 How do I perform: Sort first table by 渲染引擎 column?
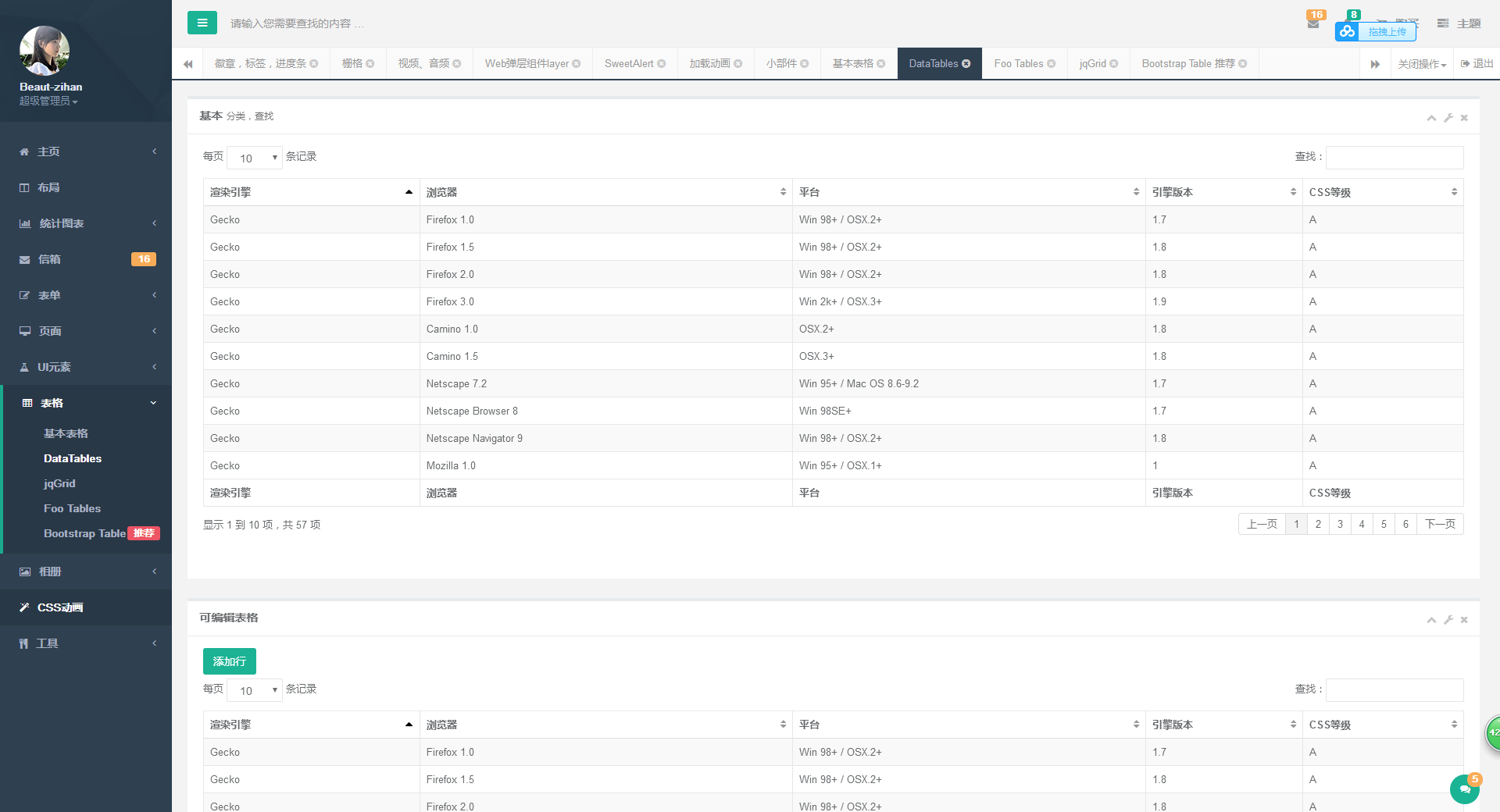coord(311,192)
